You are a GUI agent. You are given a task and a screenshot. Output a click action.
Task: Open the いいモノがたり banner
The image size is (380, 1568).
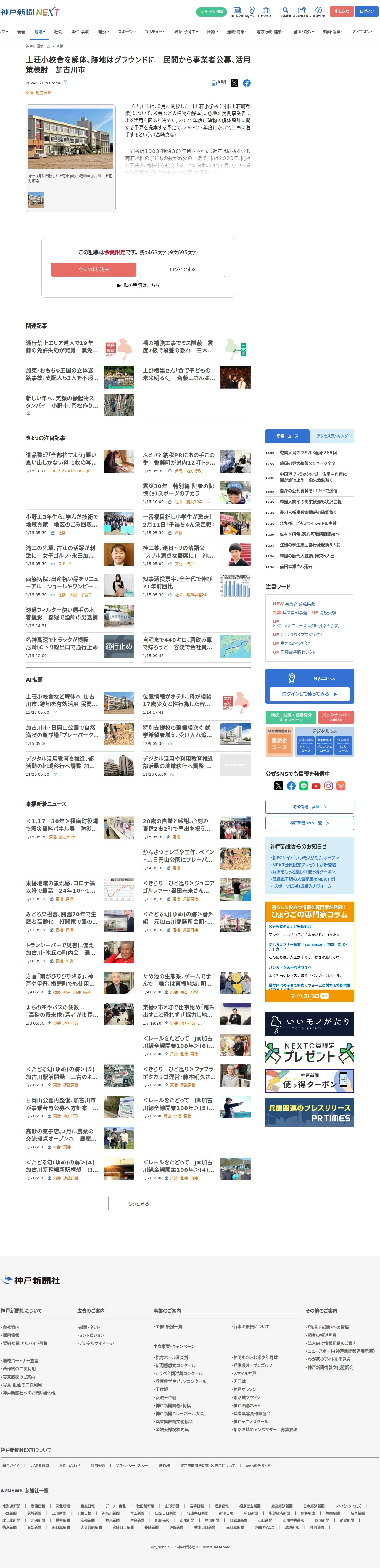309,1024
